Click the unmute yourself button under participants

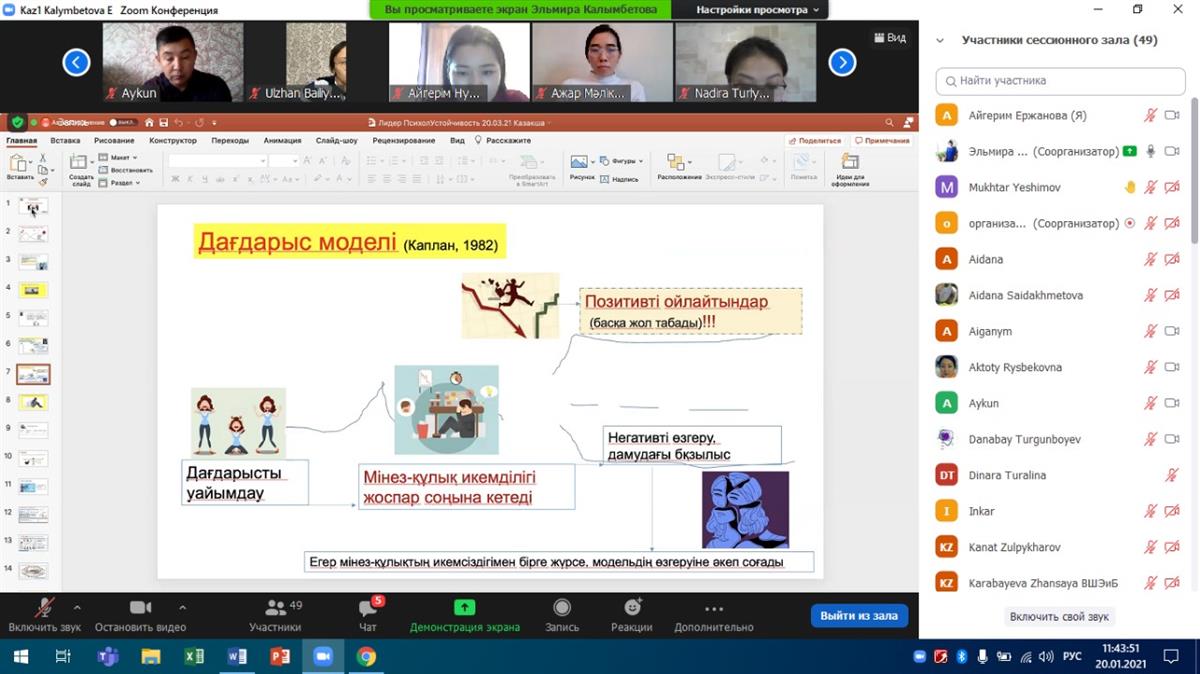tap(1059, 617)
